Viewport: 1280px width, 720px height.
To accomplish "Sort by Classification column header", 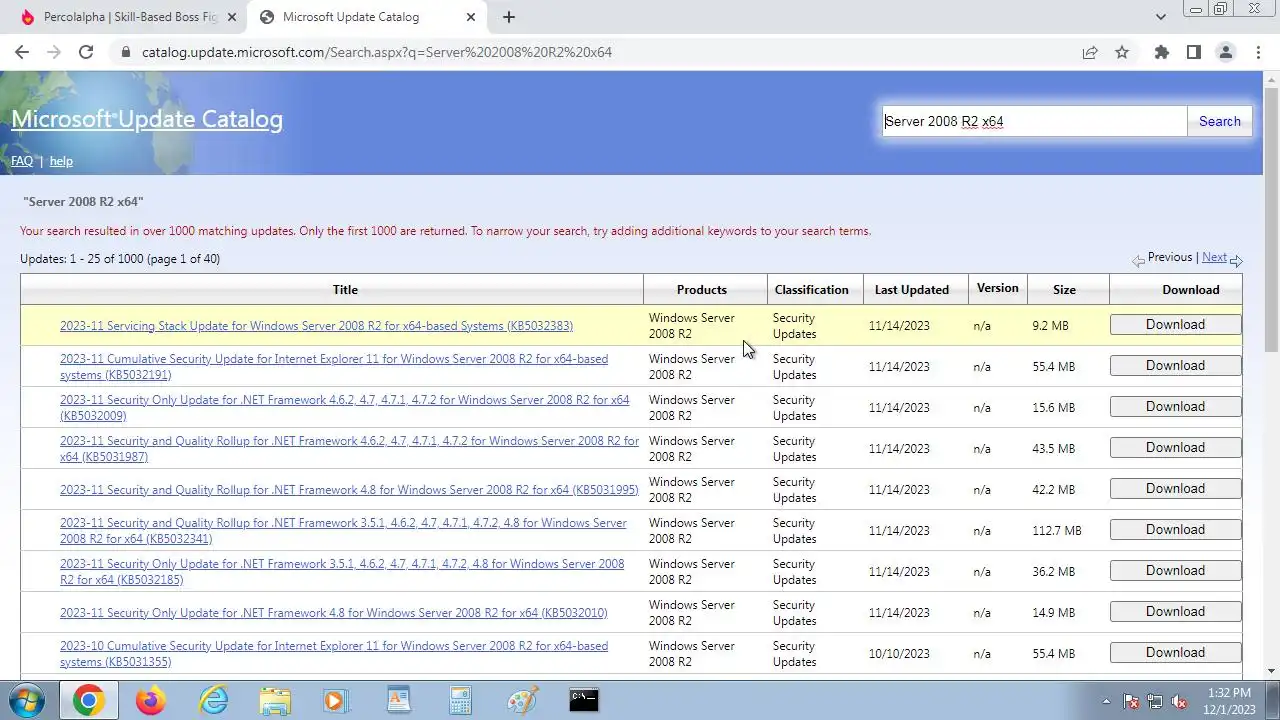I will pyautogui.click(x=811, y=289).
